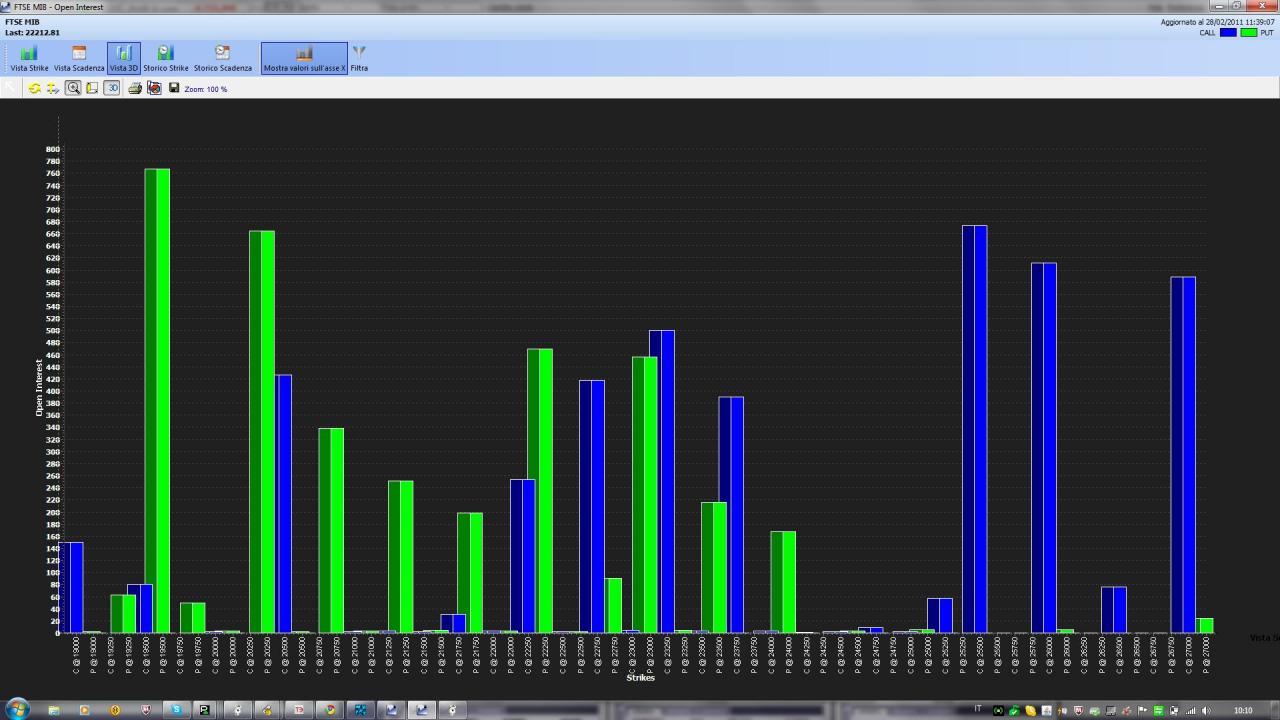Open Chrome from the taskbar
1280x720 pixels.
pos(330,710)
